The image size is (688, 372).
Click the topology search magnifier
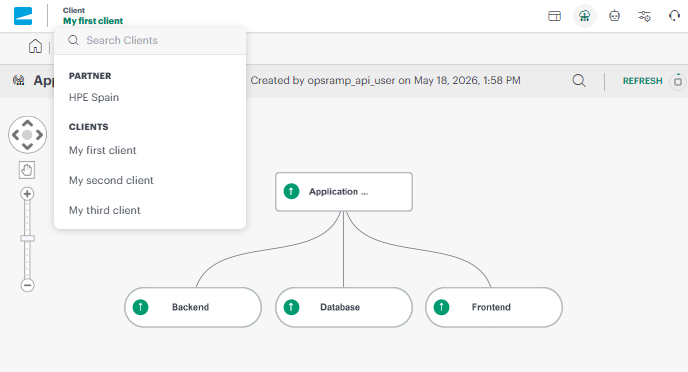[579, 81]
